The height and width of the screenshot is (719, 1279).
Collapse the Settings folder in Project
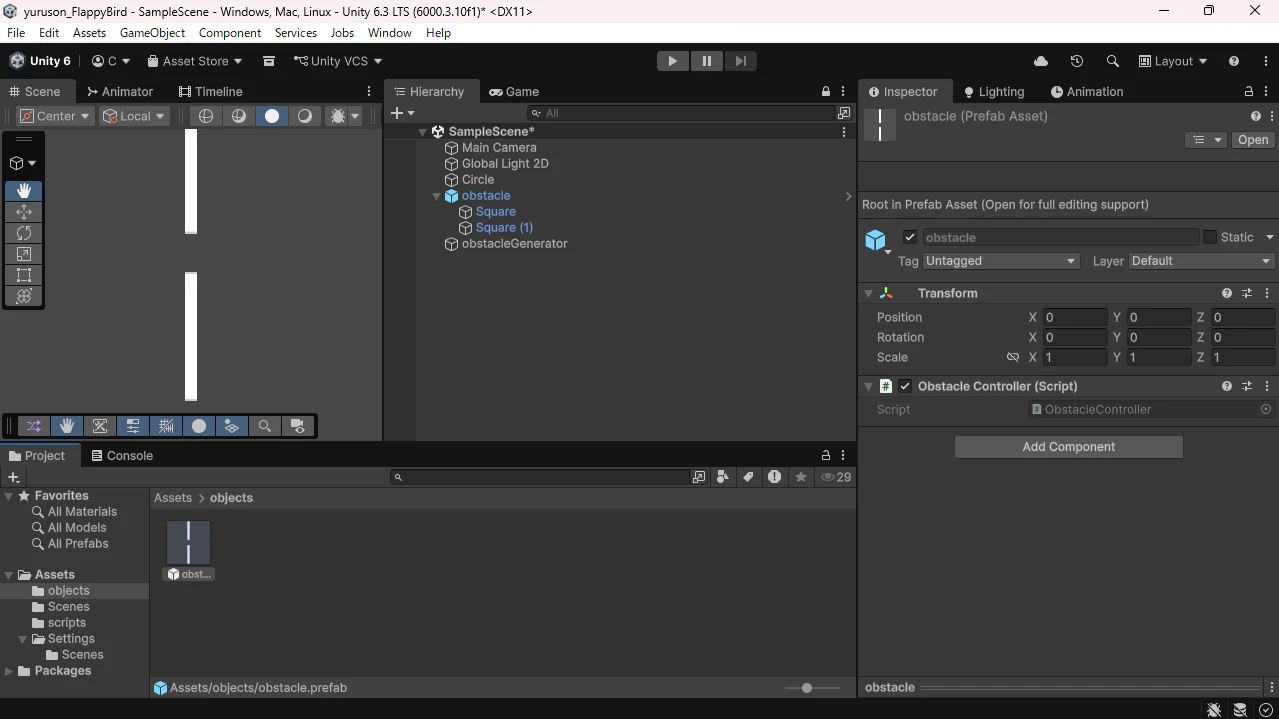pyautogui.click(x=23, y=639)
